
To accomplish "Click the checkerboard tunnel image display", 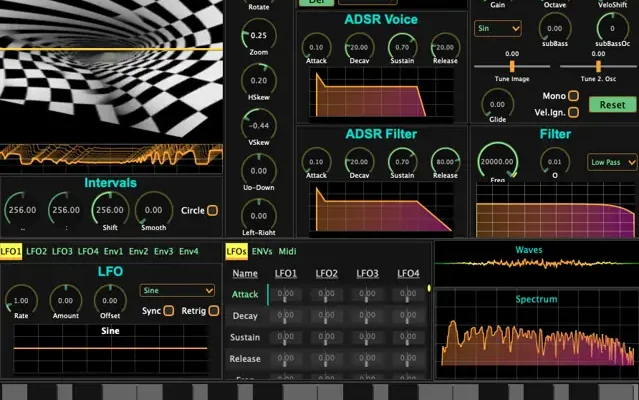I will [x=111, y=71].
